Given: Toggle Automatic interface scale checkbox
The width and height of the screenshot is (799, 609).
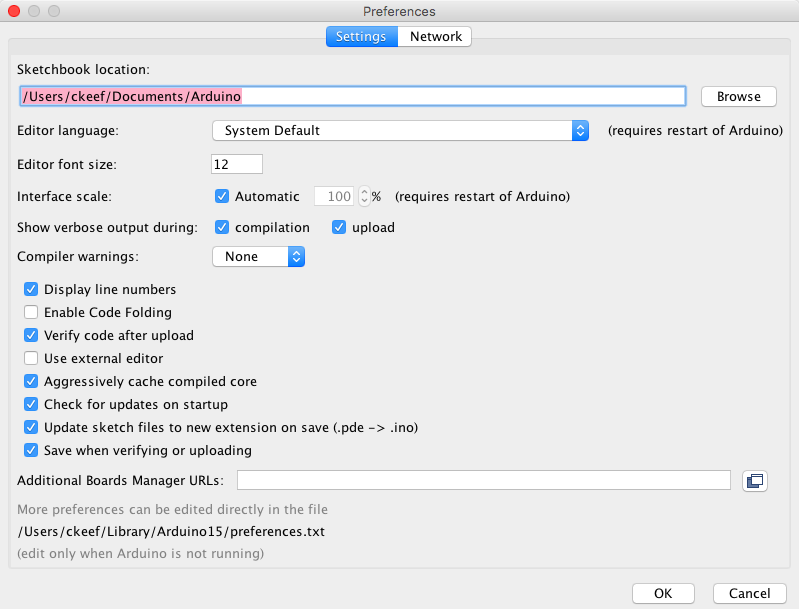Looking at the screenshot, I should 223,197.
